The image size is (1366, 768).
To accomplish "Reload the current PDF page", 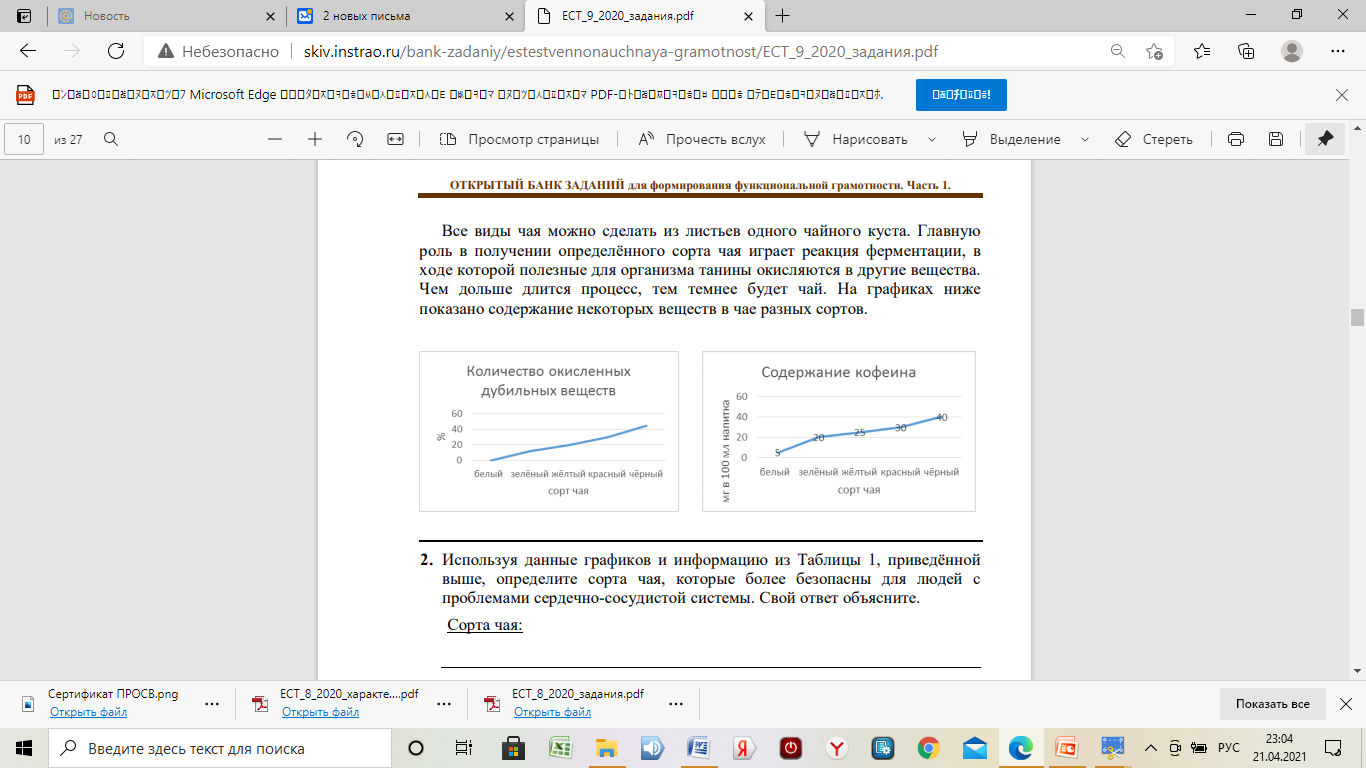I will pyautogui.click(x=116, y=51).
